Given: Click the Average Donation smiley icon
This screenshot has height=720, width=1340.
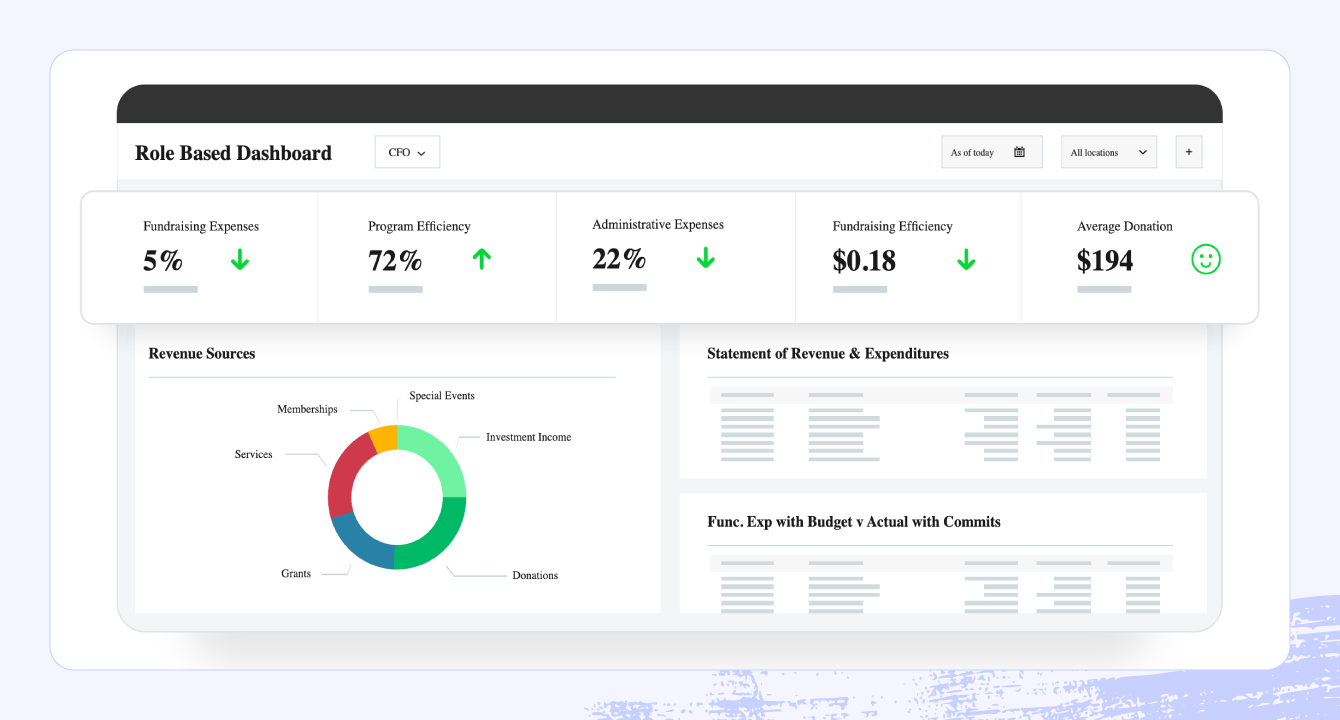Looking at the screenshot, I should pyautogui.click(x=1206, y=260).
